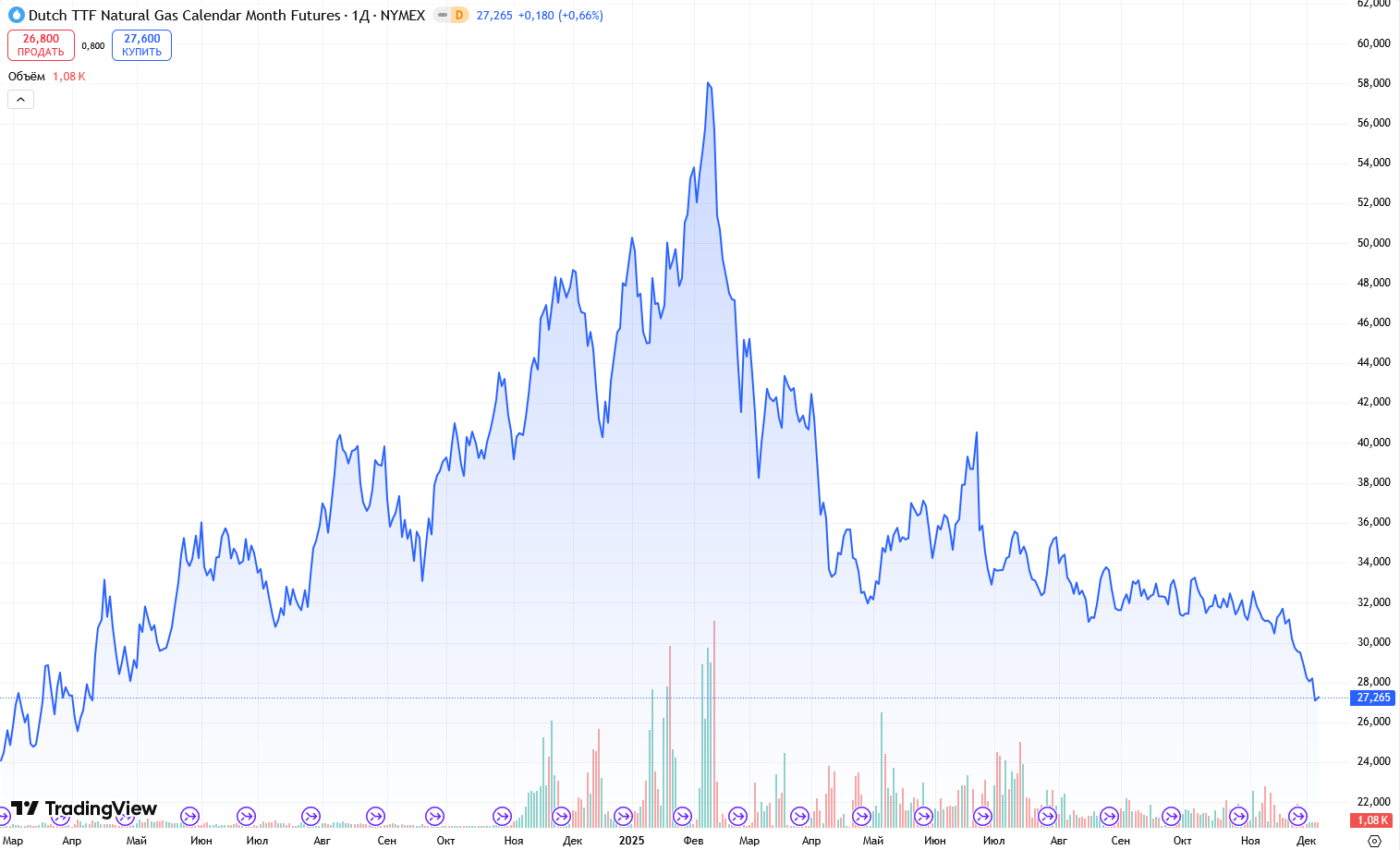The image size is (1400, 850).
Task: Click the 1Д interval label in title
Action: pos(360,15)
